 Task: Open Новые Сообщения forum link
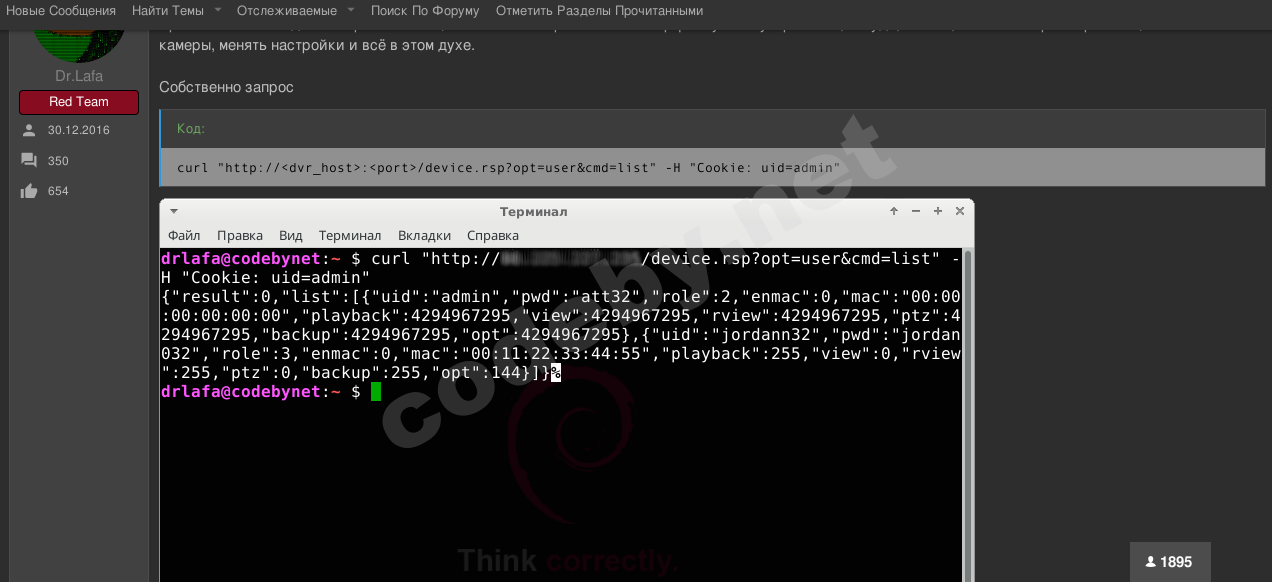tap(61, 11)
